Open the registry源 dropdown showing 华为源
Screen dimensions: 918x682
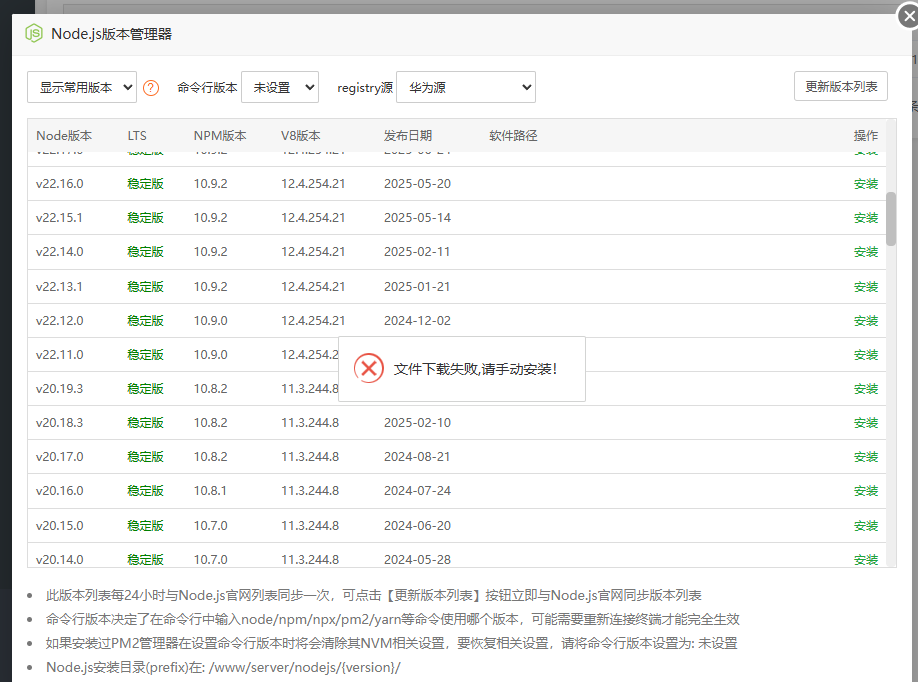(466, 87)
